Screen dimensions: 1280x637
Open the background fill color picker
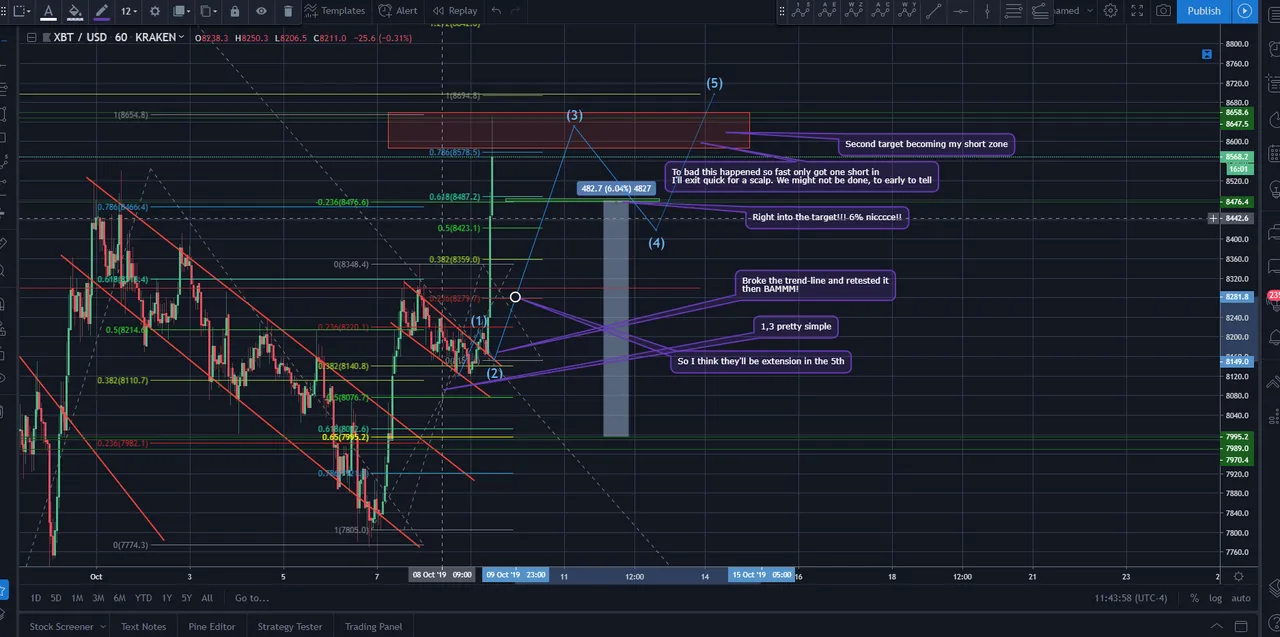[x=75, y=11]
